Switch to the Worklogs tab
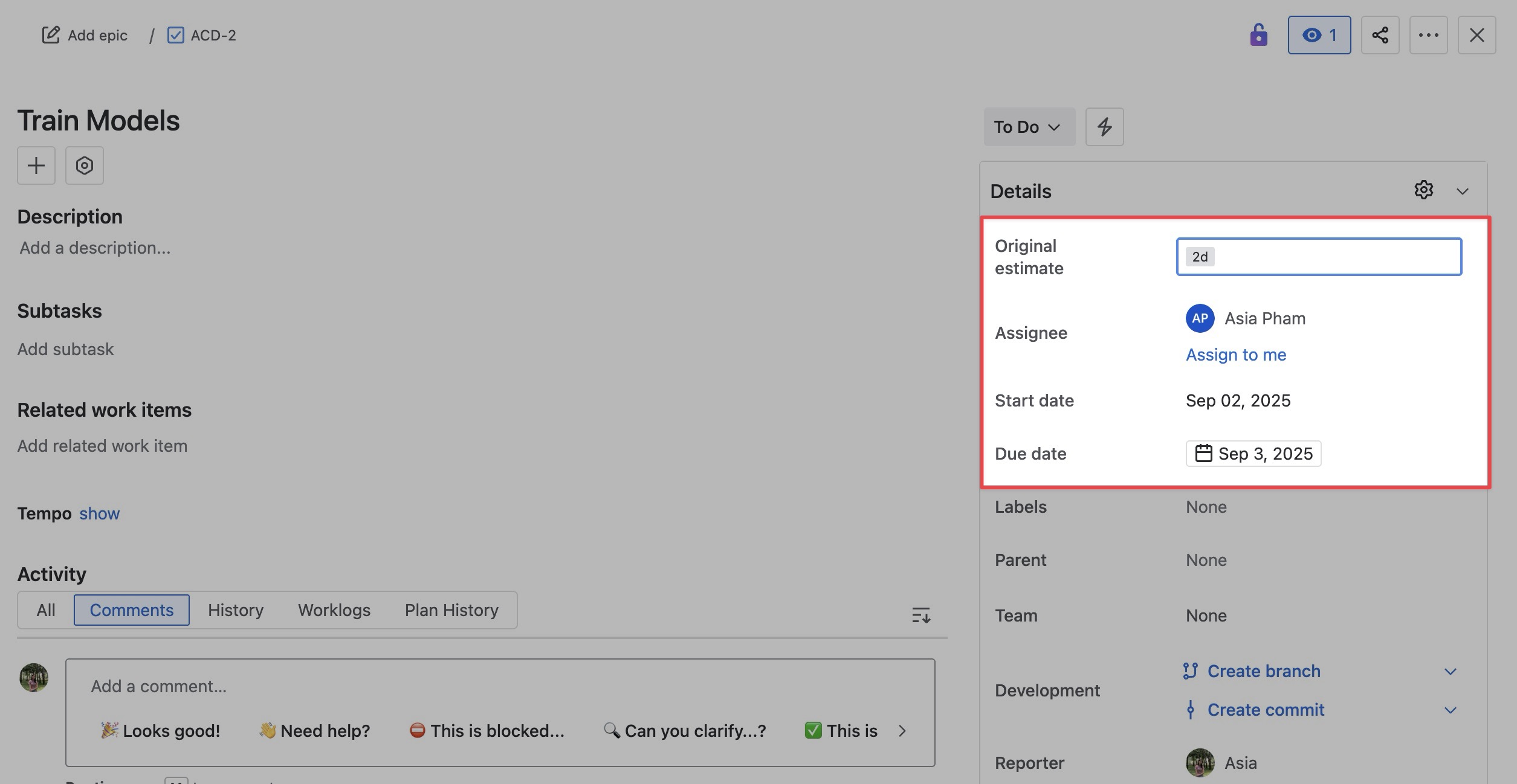This screenshot has height=784, width=1517. point(334,610)
